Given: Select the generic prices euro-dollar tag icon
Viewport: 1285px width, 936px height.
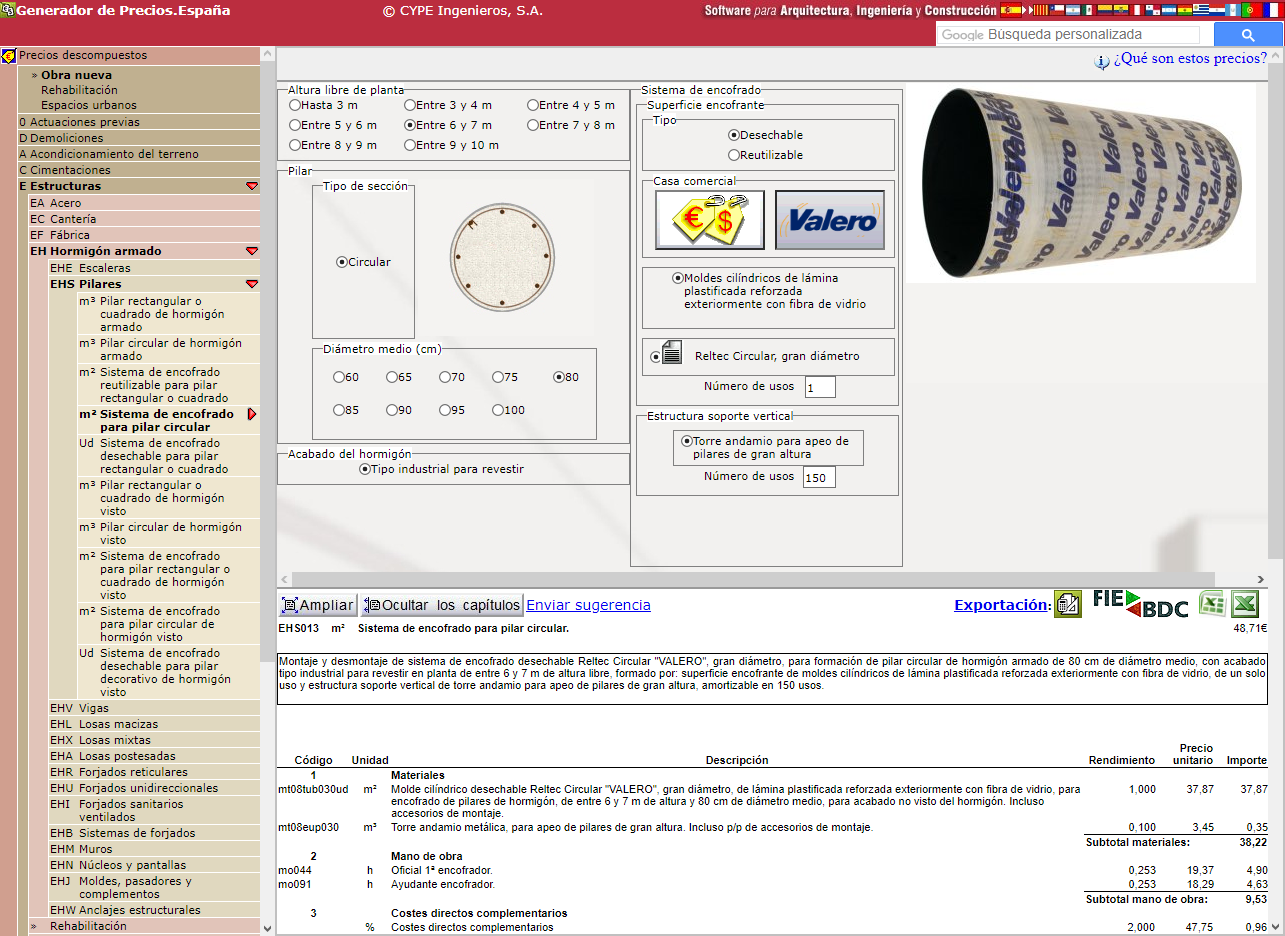Looking at the screenshot, I should click(x=710, y=220).
